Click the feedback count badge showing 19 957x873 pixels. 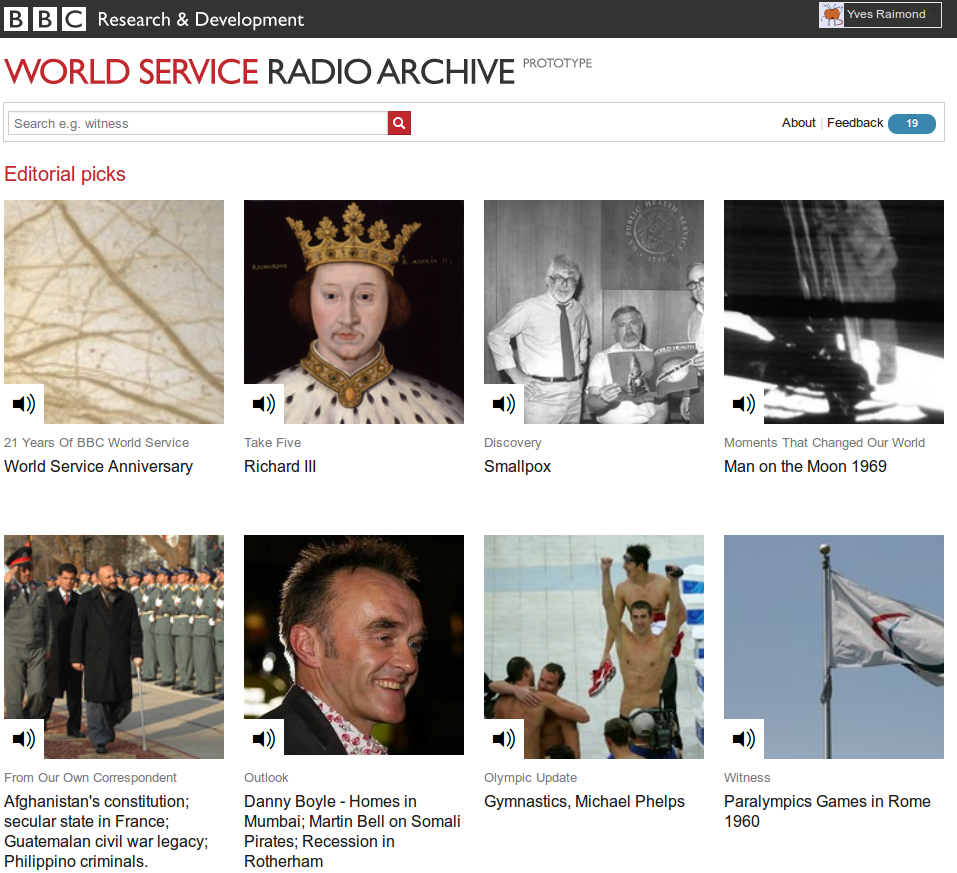(x=911, y=123)
